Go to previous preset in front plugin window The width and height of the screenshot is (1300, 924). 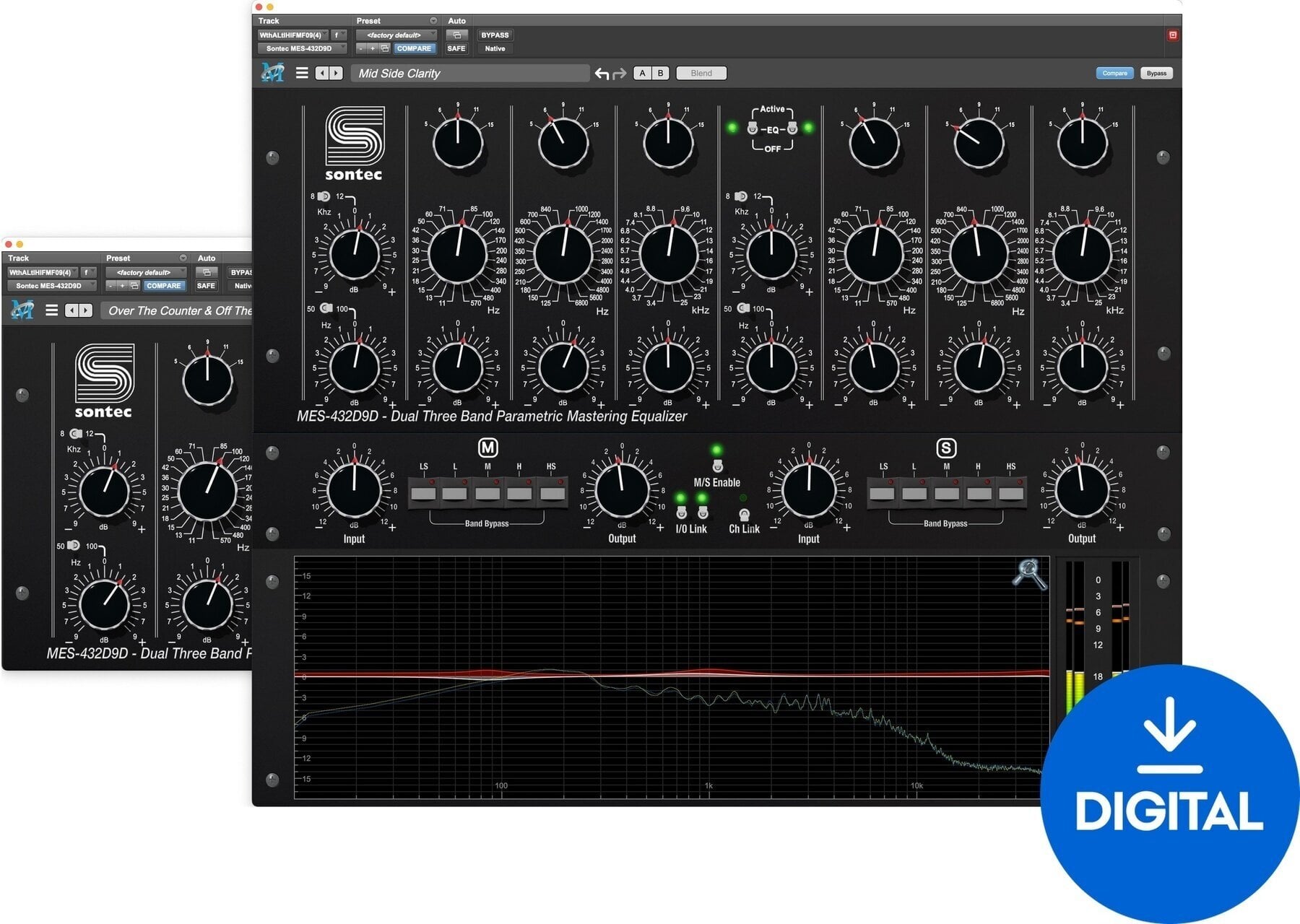click(323, 73)
